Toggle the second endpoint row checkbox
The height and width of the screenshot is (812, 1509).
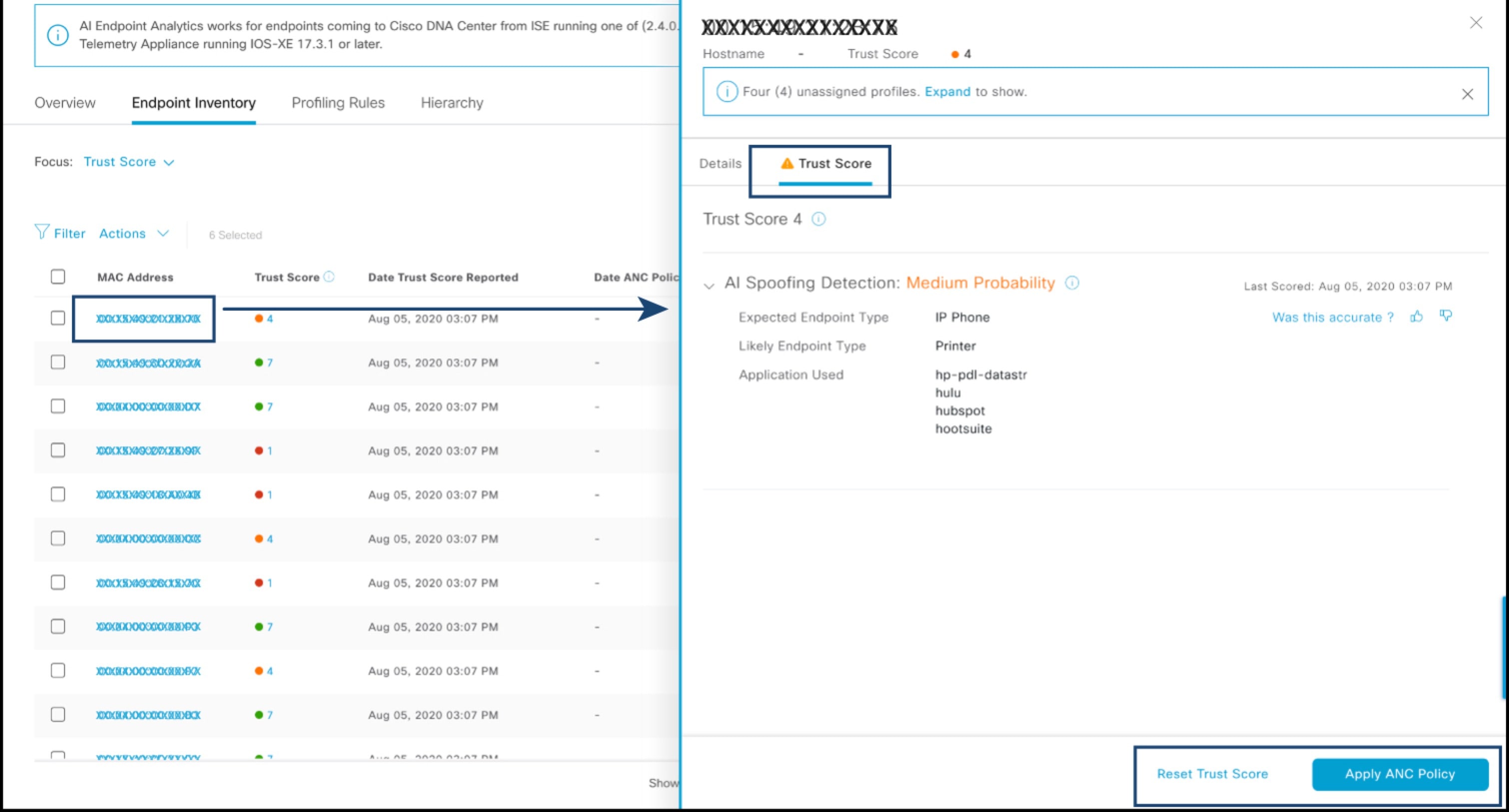(x=58, y=362)
